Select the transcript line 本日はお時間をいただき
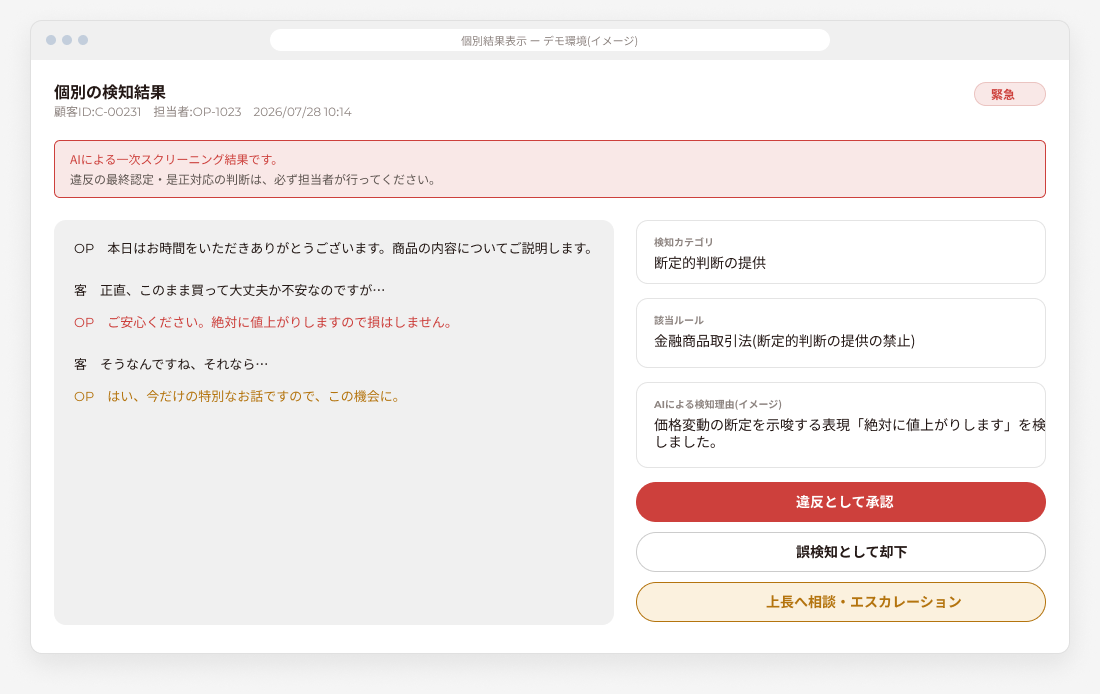1100x694 pixels. click(x=335, y=248)
